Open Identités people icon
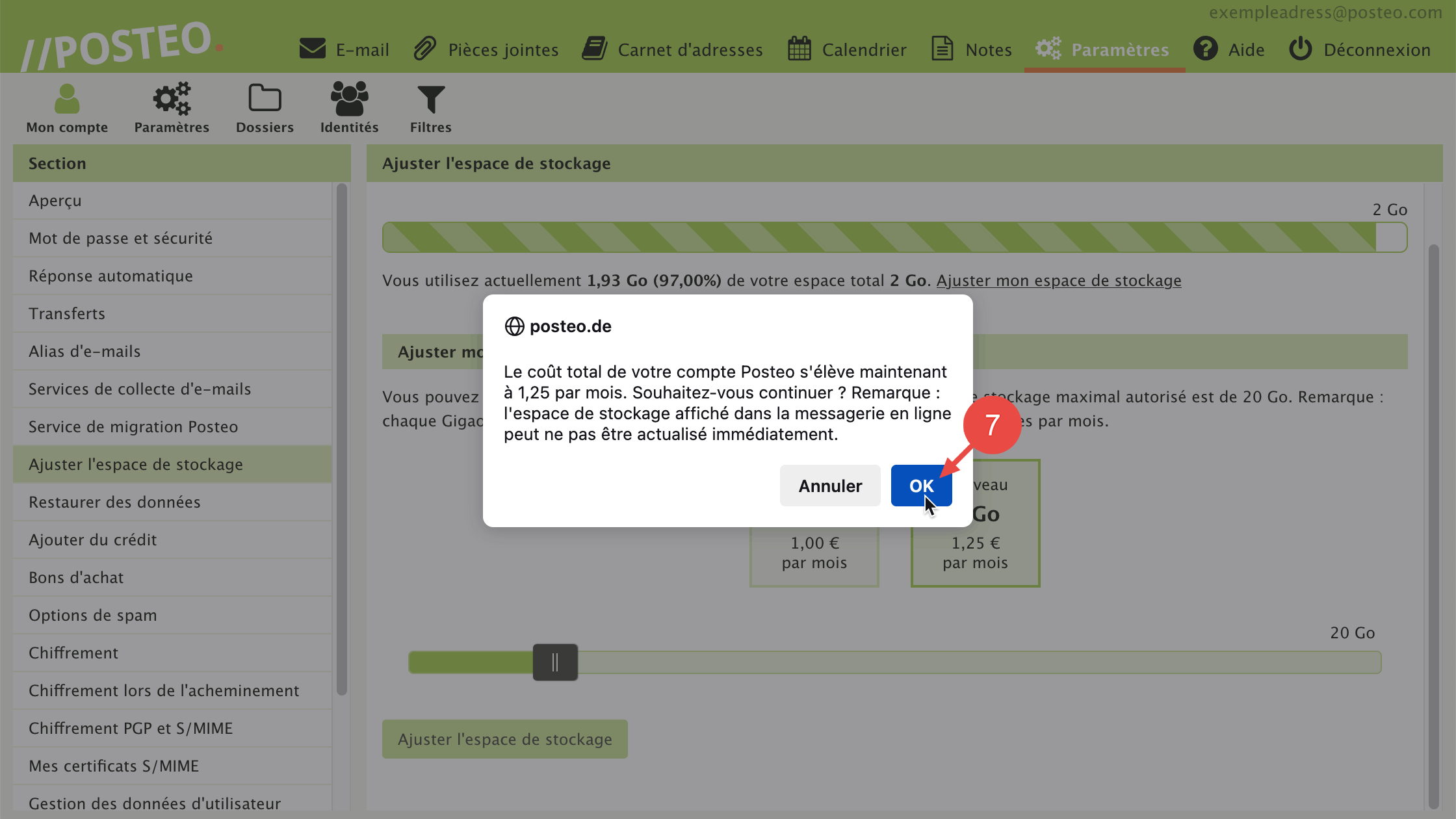Viewport: 1456px width, 819px height. [x=349, y=99]
